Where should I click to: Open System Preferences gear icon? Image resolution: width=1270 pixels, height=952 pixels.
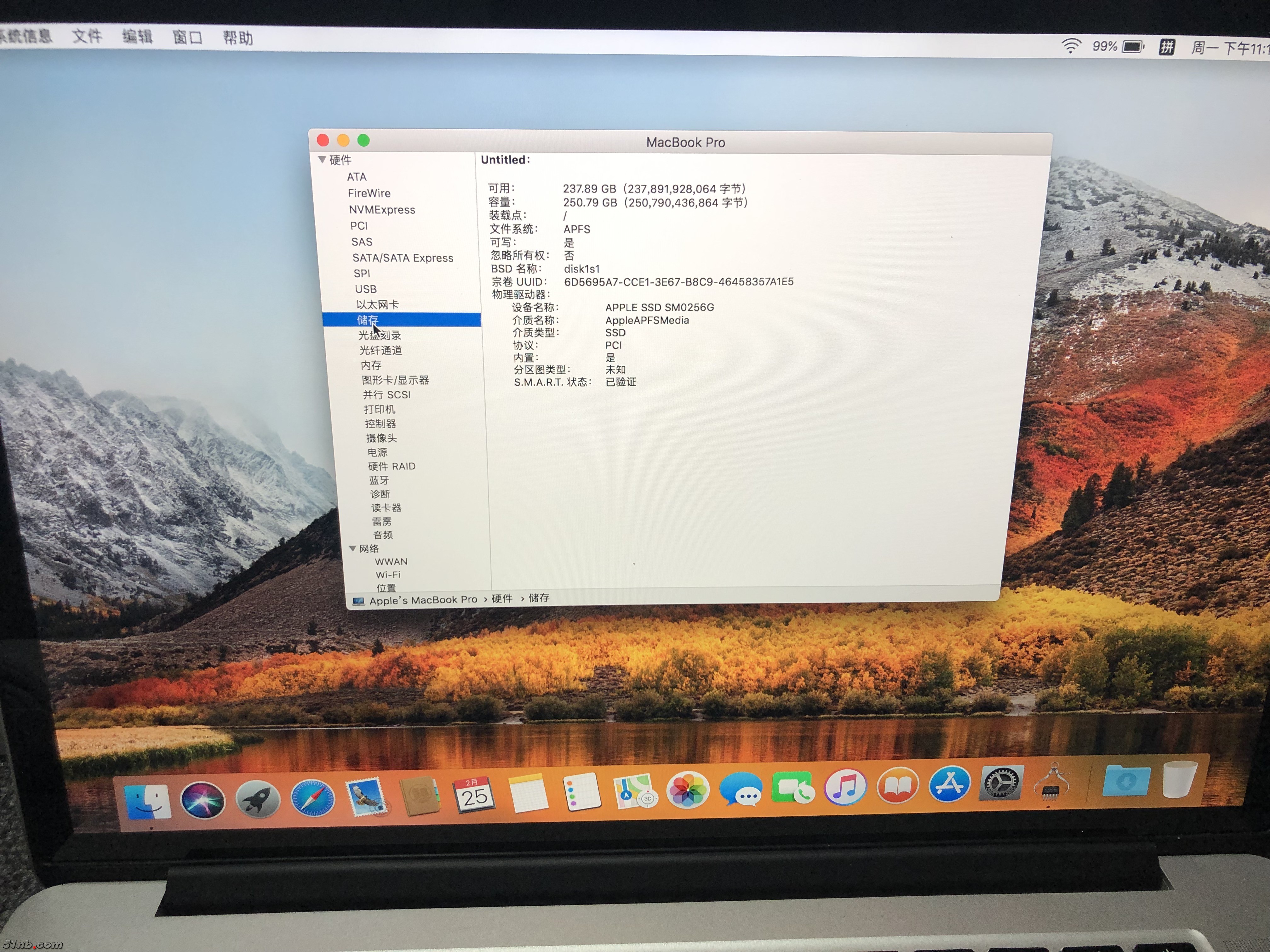click(1001, 783)
